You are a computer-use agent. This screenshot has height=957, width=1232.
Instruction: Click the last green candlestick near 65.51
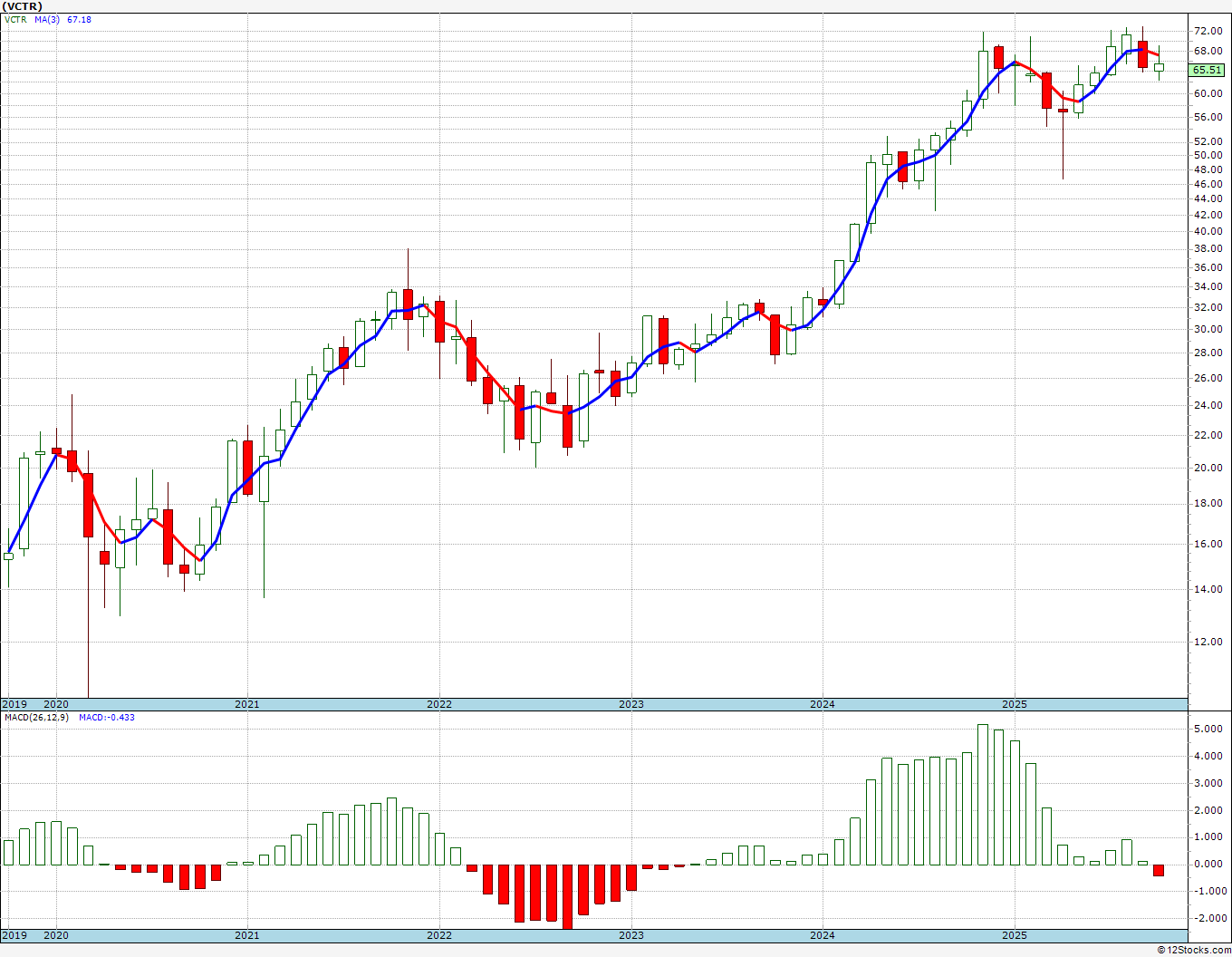pyautogui.click(x=1159, y=67)
